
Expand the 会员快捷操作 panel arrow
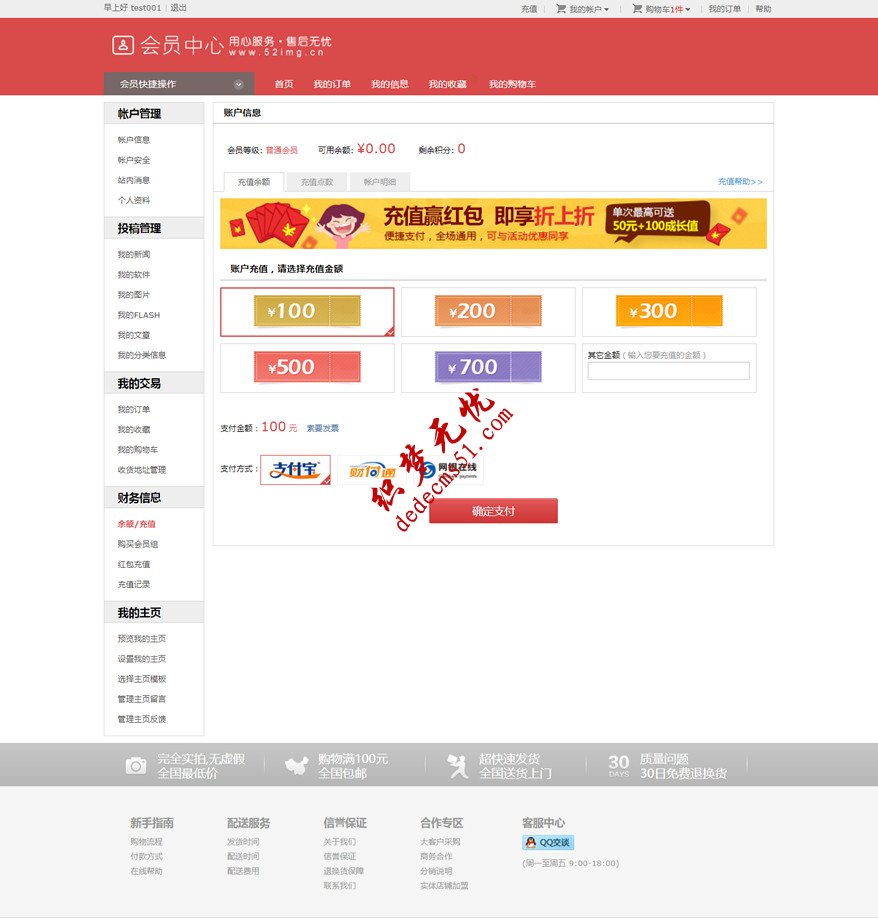(x=238, y=85)
